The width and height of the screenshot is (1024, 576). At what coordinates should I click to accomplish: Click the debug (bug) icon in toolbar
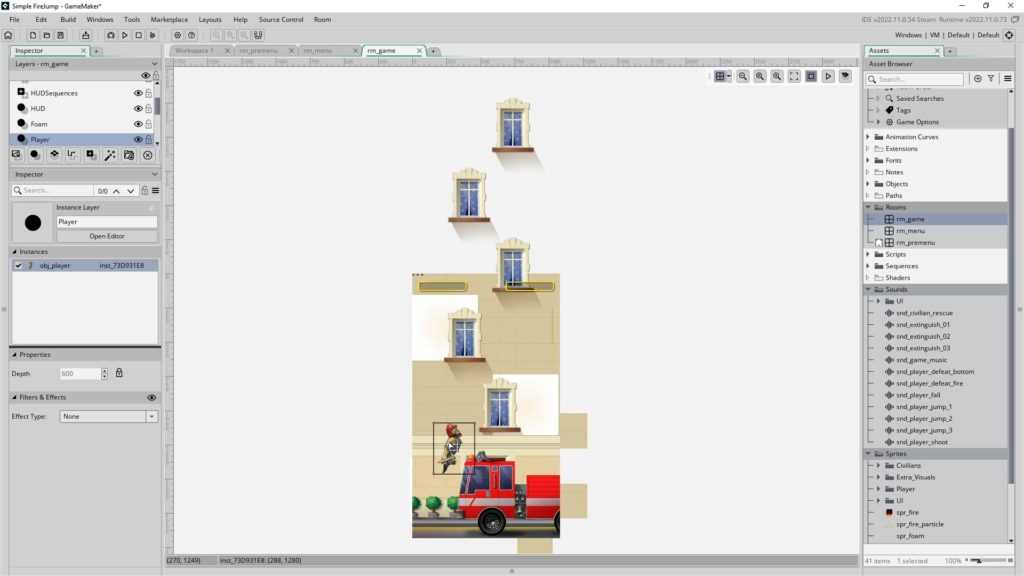pos(110,35)
